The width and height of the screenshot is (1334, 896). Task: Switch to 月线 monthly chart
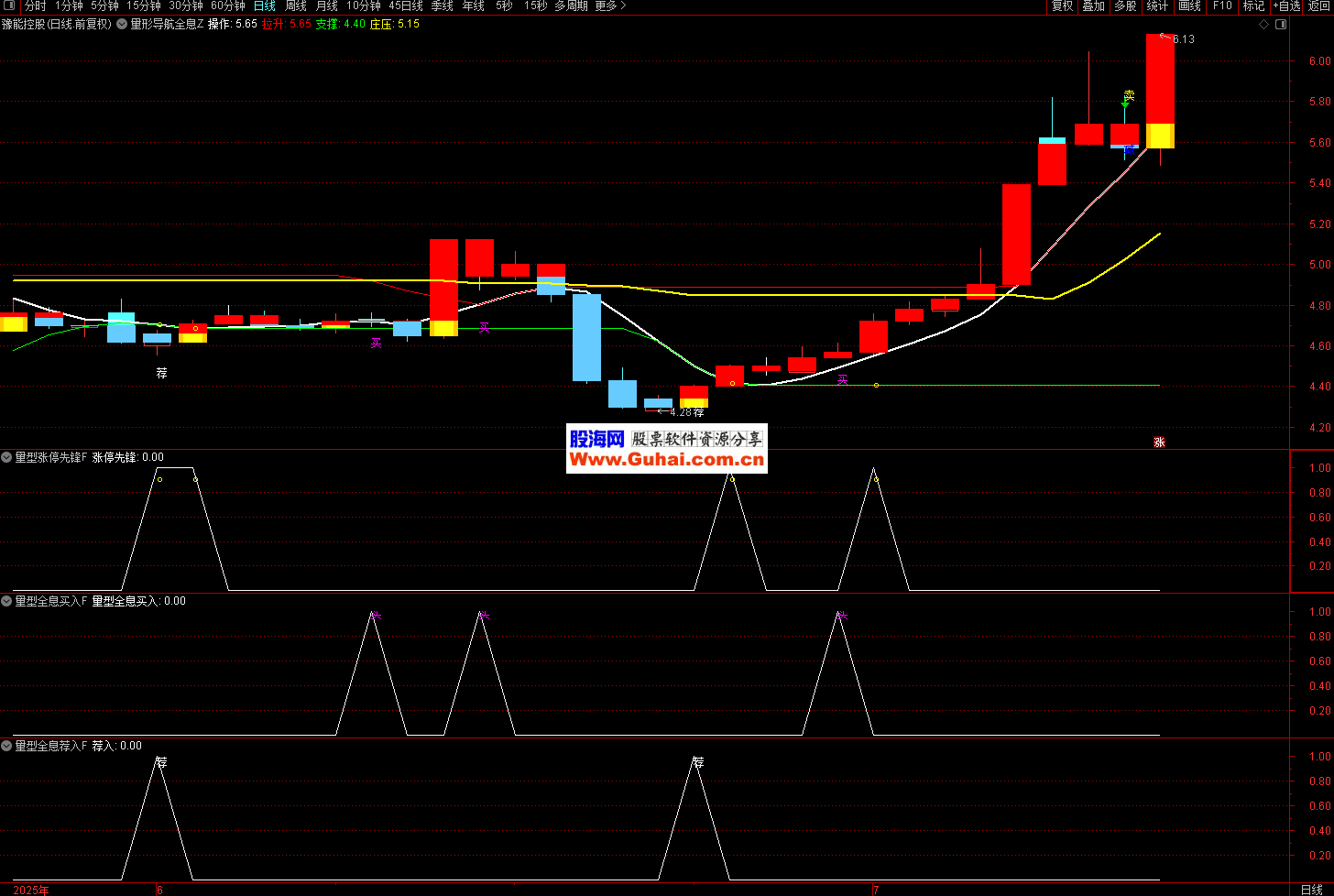click(327, 6)
